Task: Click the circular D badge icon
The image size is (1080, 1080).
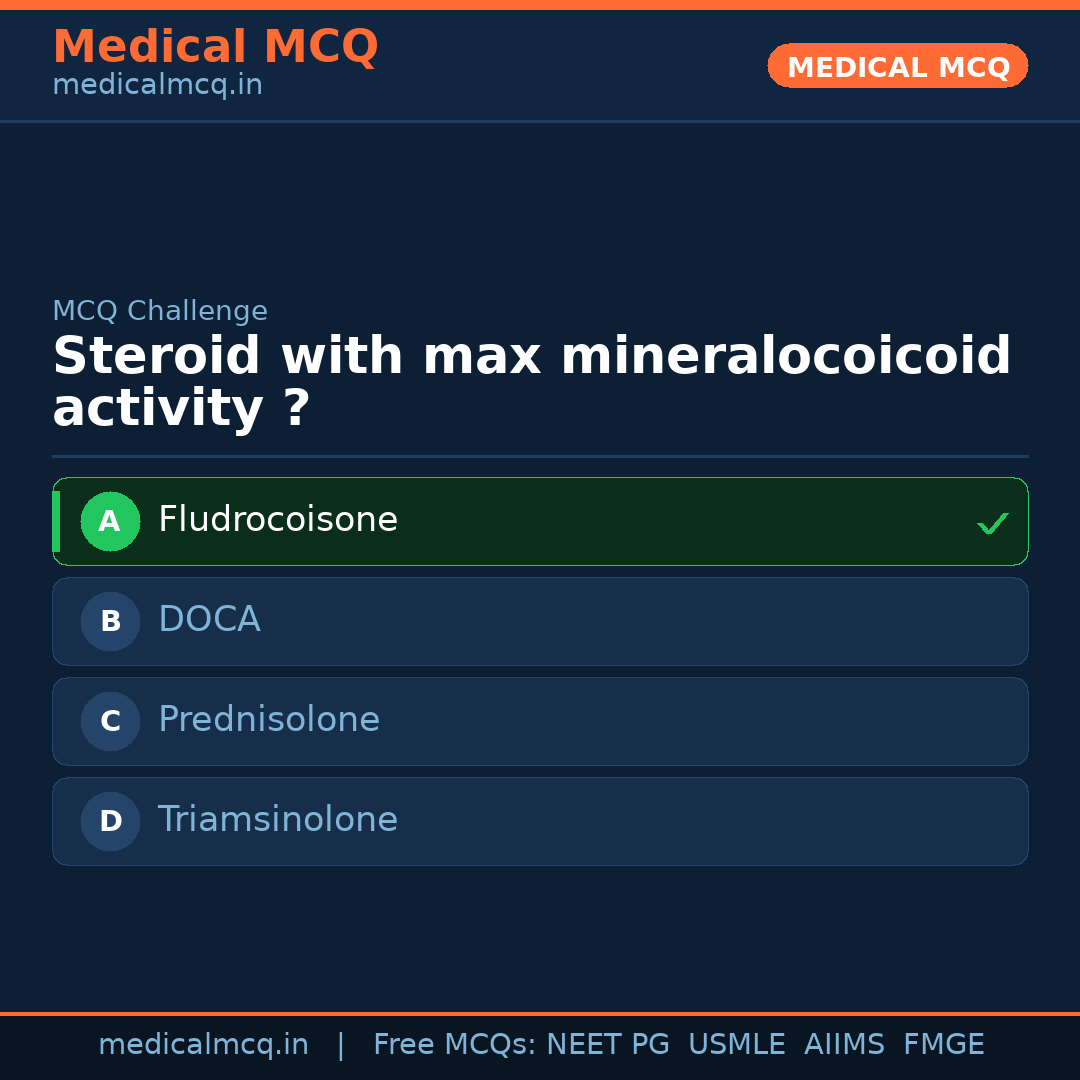Action: click(110, 821)
